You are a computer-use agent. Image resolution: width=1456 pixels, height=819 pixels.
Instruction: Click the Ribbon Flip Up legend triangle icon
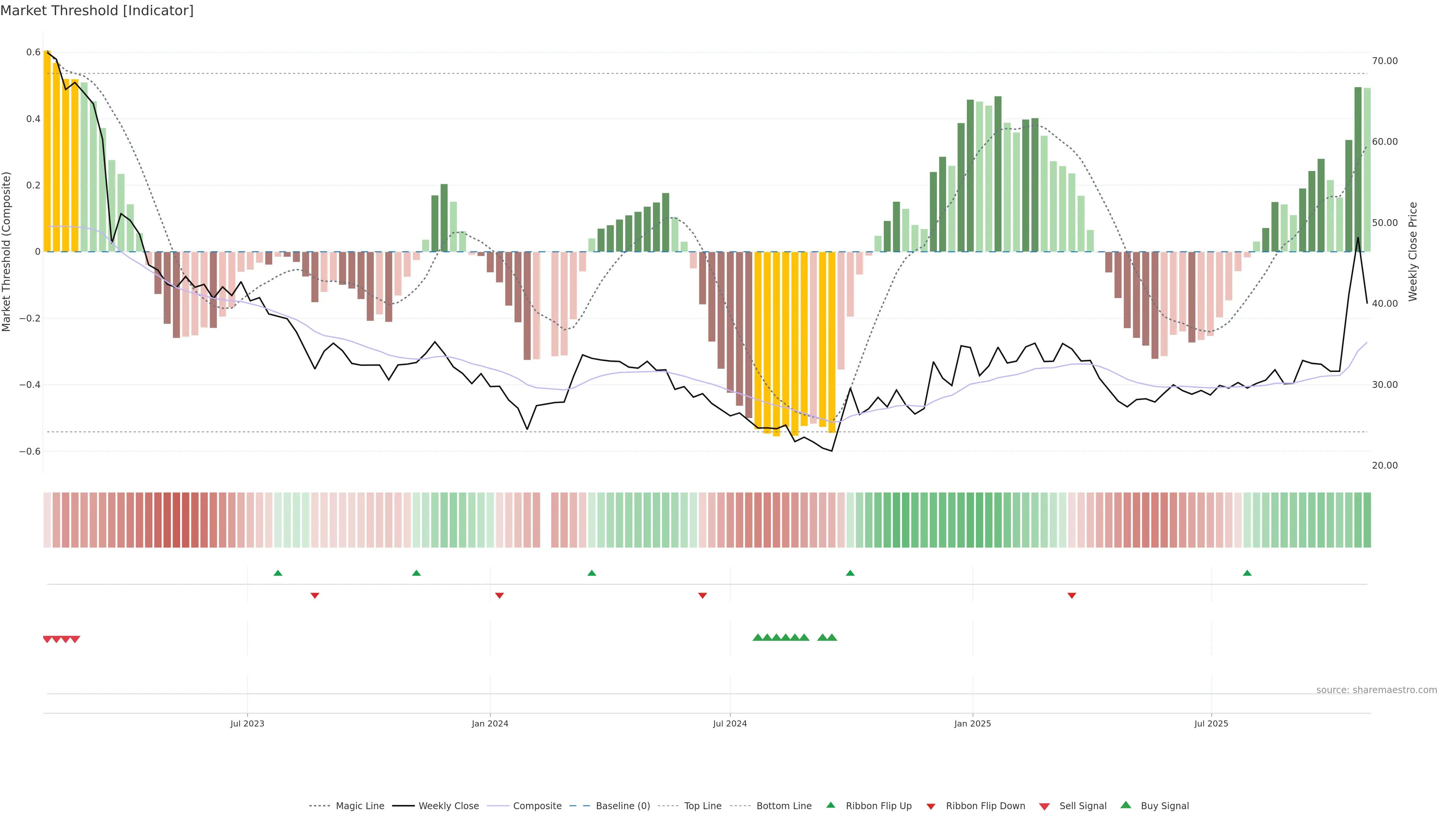click(x=830, y=805)
